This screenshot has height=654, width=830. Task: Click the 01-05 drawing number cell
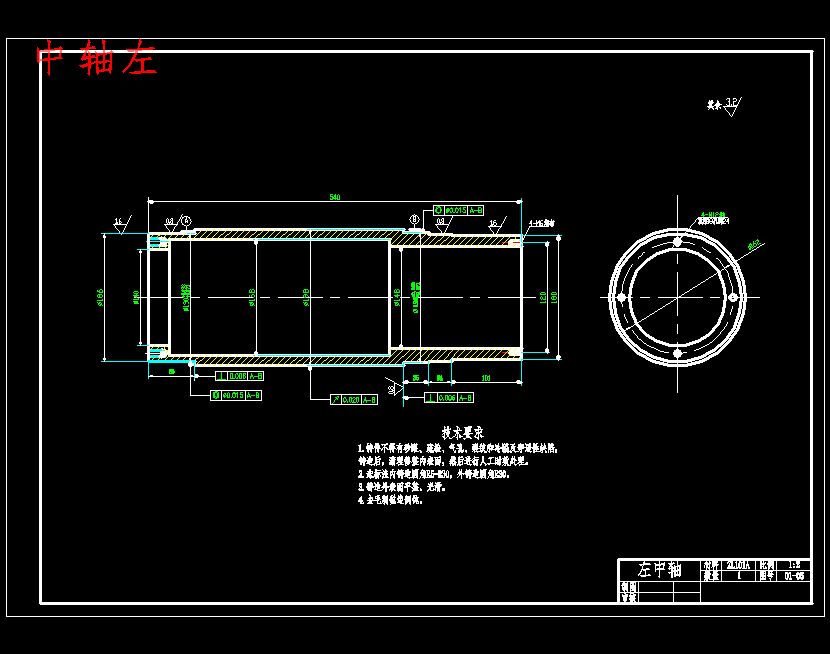[x=794, y=576]
